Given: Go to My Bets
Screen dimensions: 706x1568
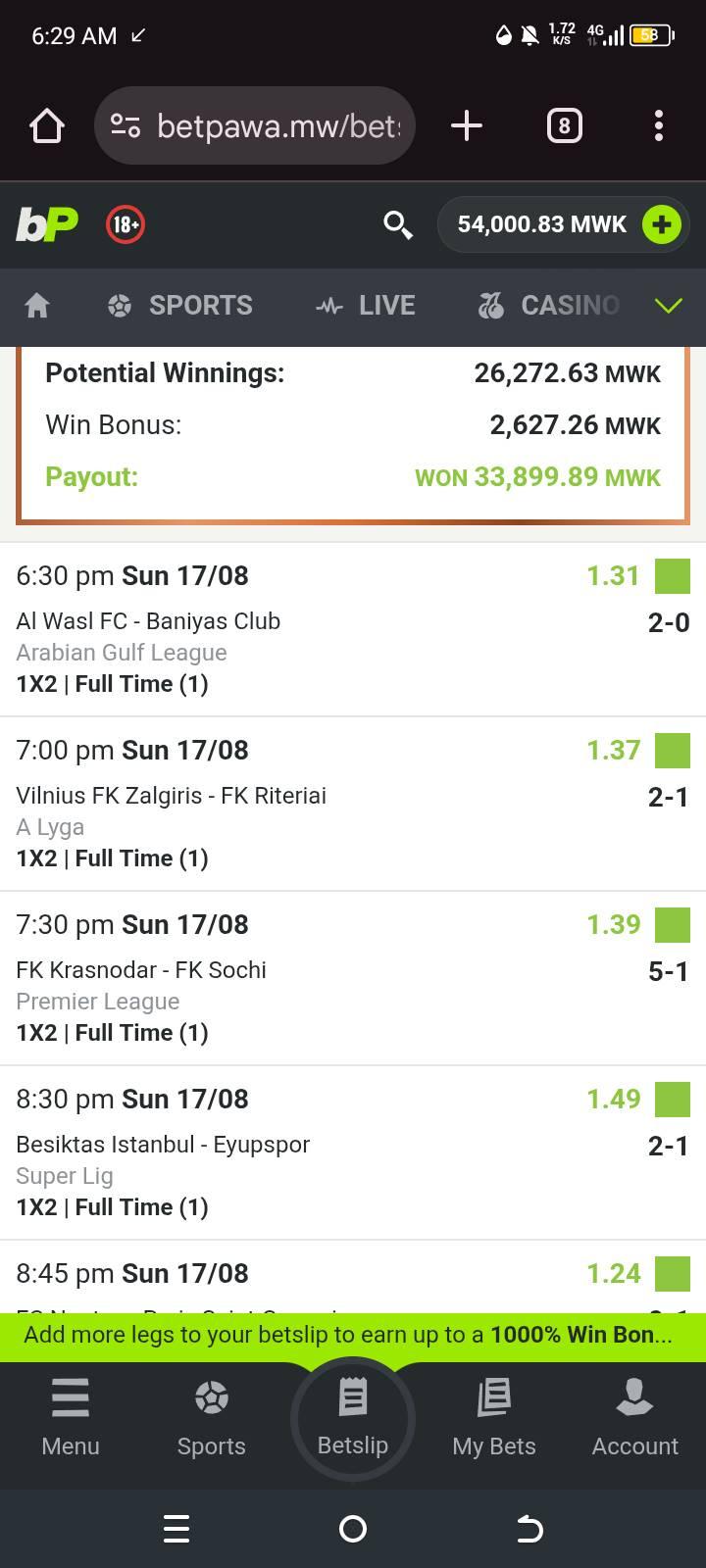Looking at the screenshot, I should [x=494, y=1417].
